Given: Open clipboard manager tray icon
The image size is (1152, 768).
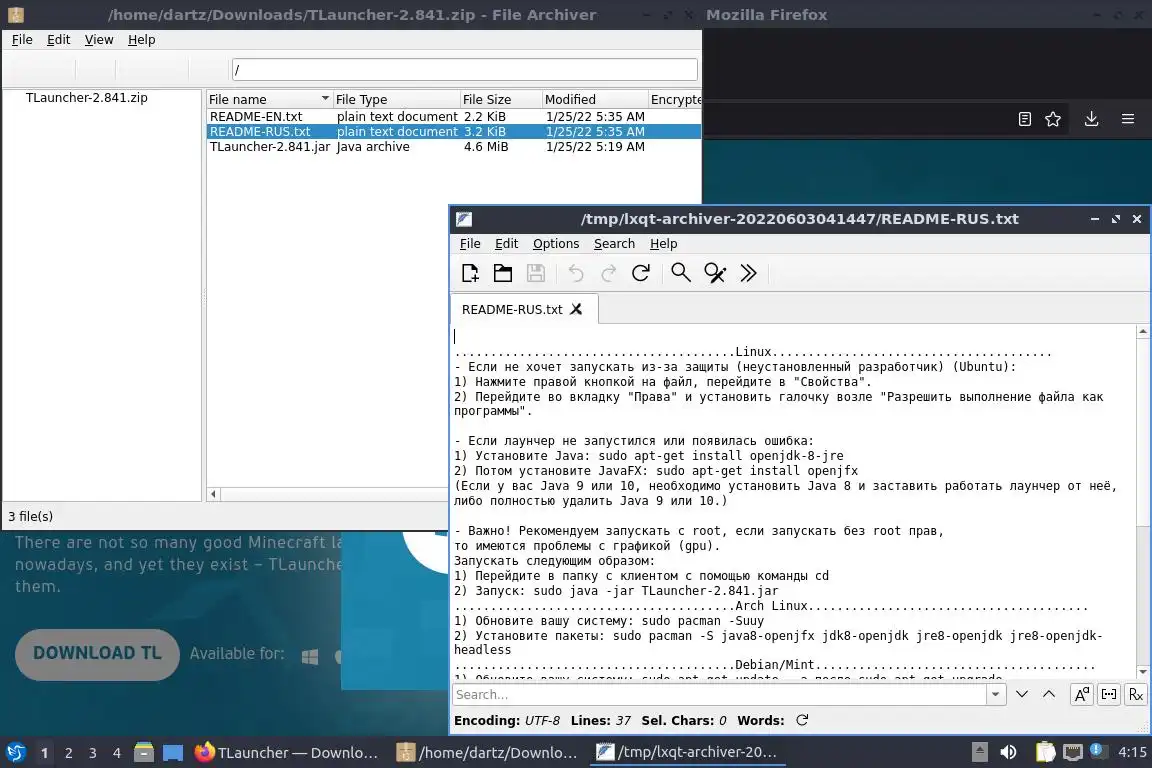Looking at the screenshot, I should [x=1045, y=753].
